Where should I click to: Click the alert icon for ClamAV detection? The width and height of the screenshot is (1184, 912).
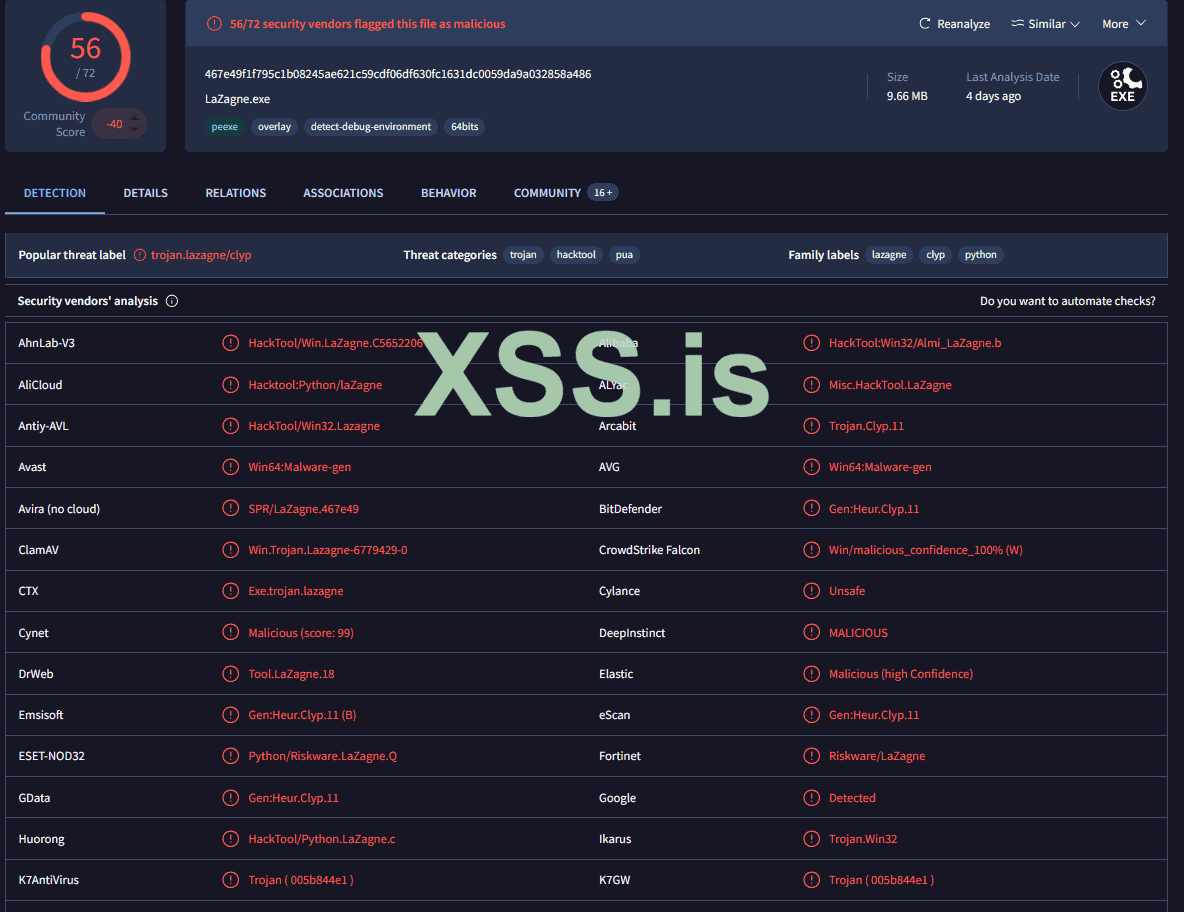230,550
